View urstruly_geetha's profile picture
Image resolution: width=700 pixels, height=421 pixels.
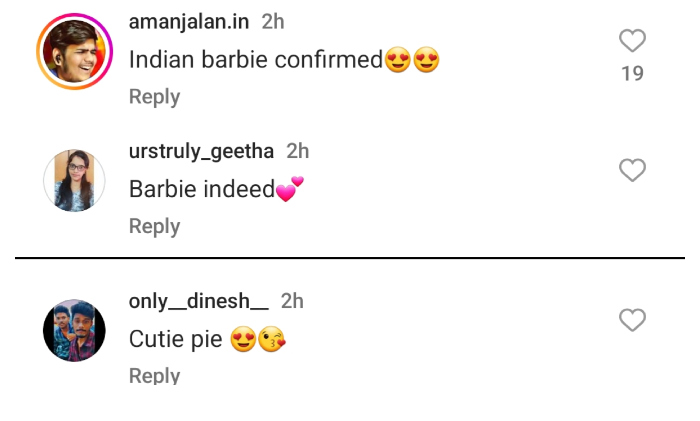tap(74, 181)
